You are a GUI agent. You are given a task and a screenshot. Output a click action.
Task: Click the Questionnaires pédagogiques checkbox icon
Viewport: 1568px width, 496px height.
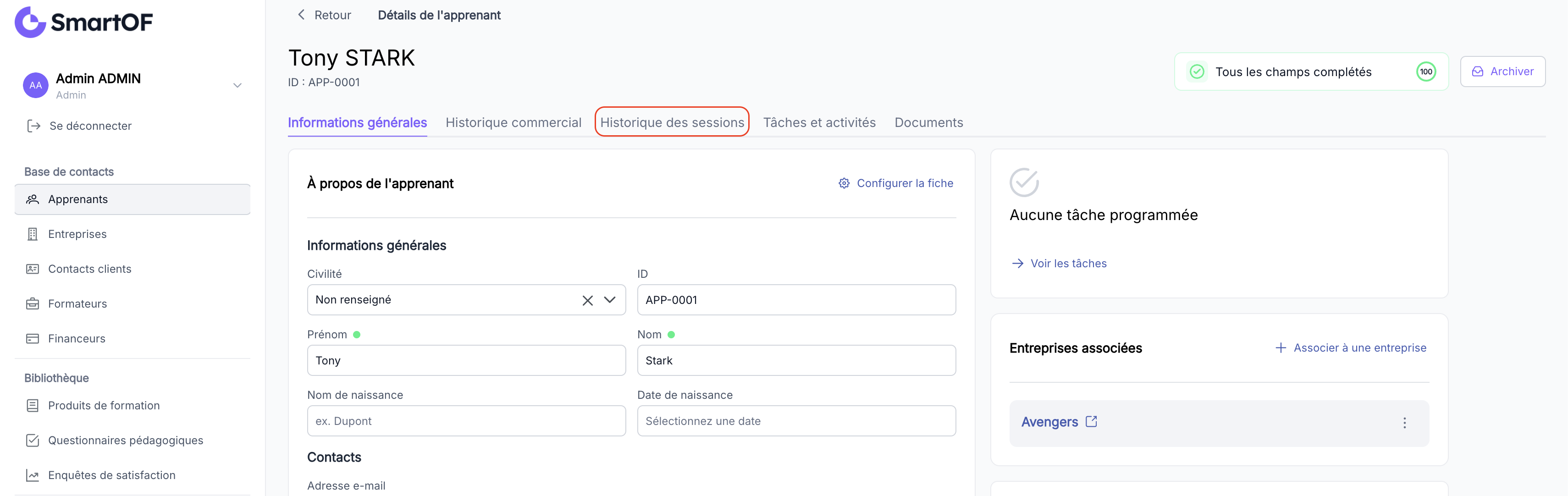(33, 441)
